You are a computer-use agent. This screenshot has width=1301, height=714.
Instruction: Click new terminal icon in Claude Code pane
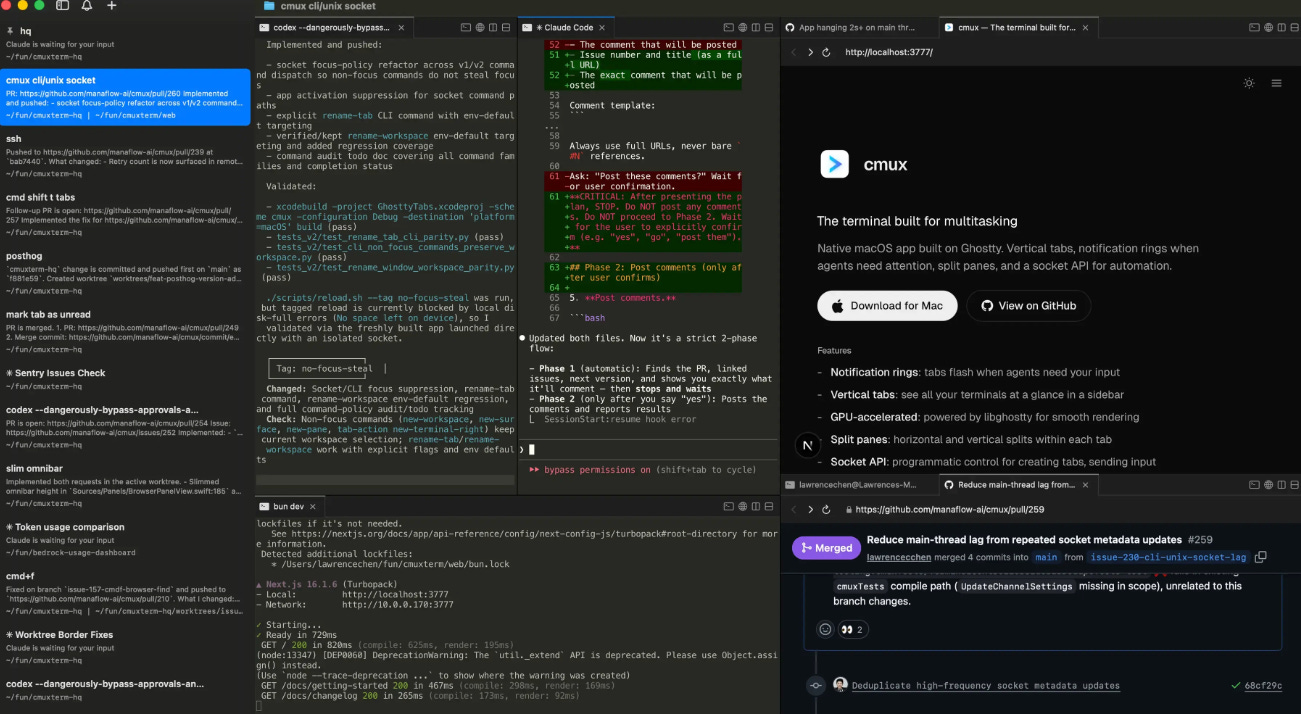(729, 28)
